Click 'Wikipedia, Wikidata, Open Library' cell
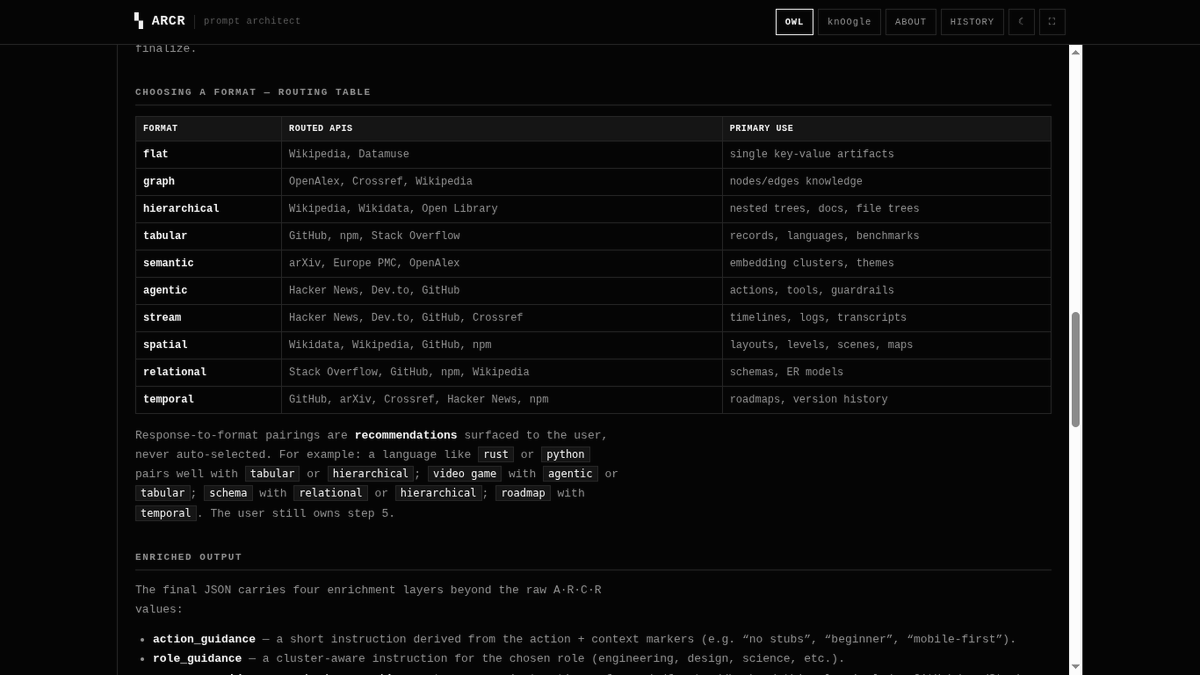 coord(502,209)
